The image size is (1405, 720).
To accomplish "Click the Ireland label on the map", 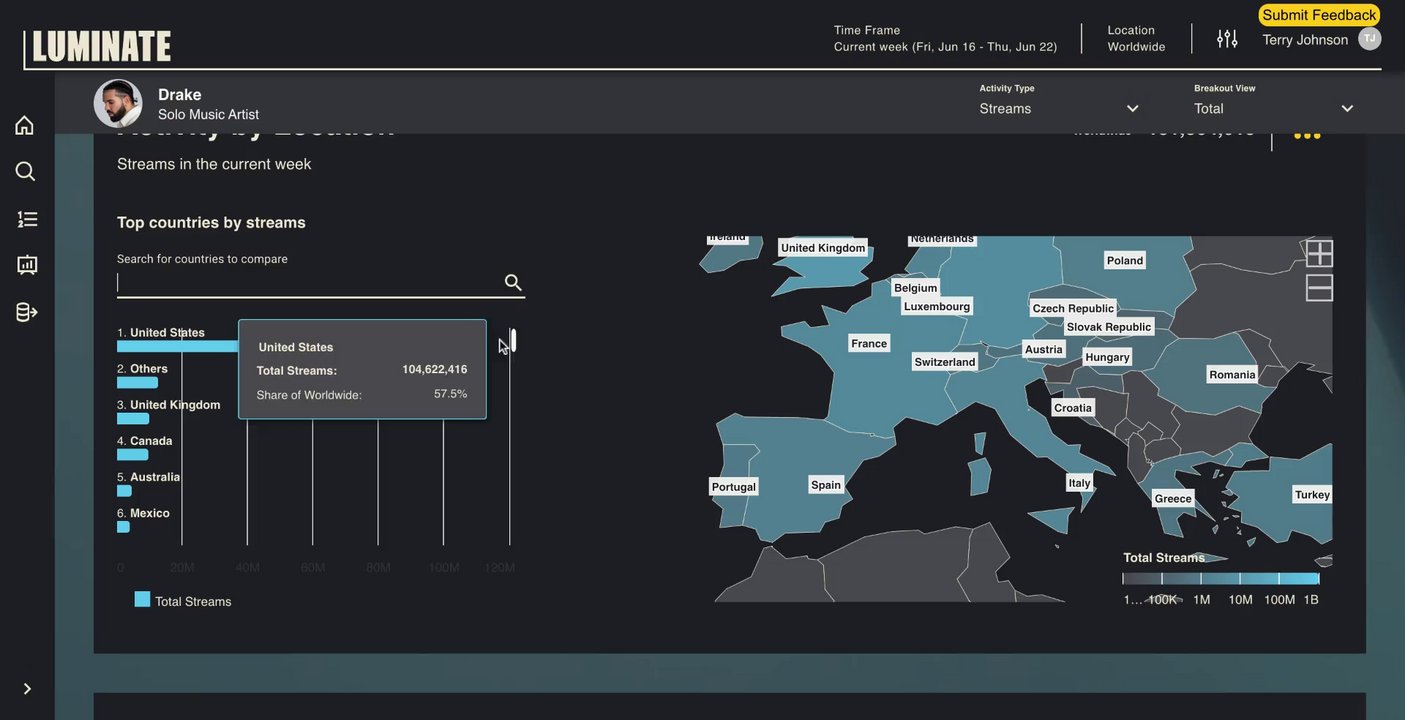I will 728,238.
